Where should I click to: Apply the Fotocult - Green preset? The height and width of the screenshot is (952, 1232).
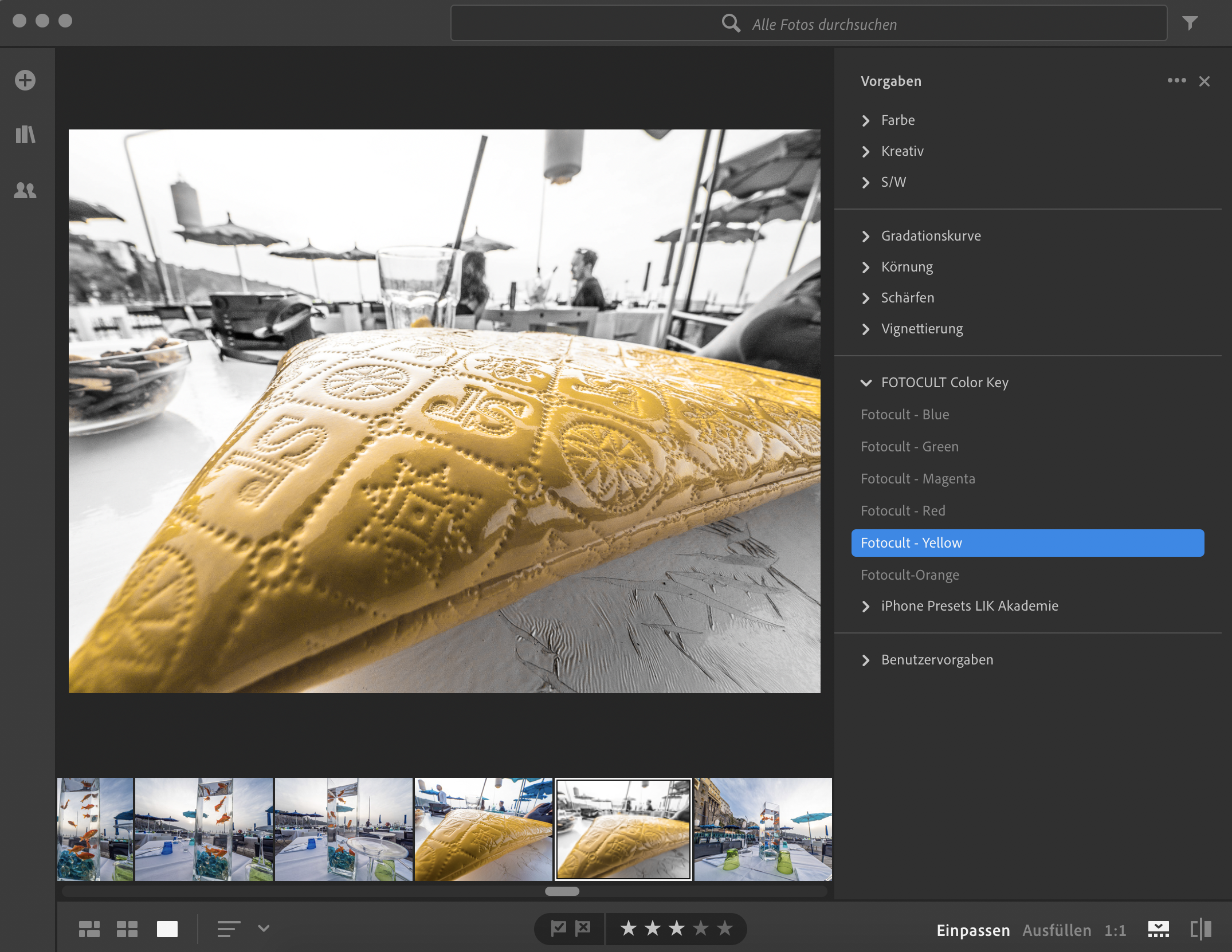click(x=1028, y=447)
